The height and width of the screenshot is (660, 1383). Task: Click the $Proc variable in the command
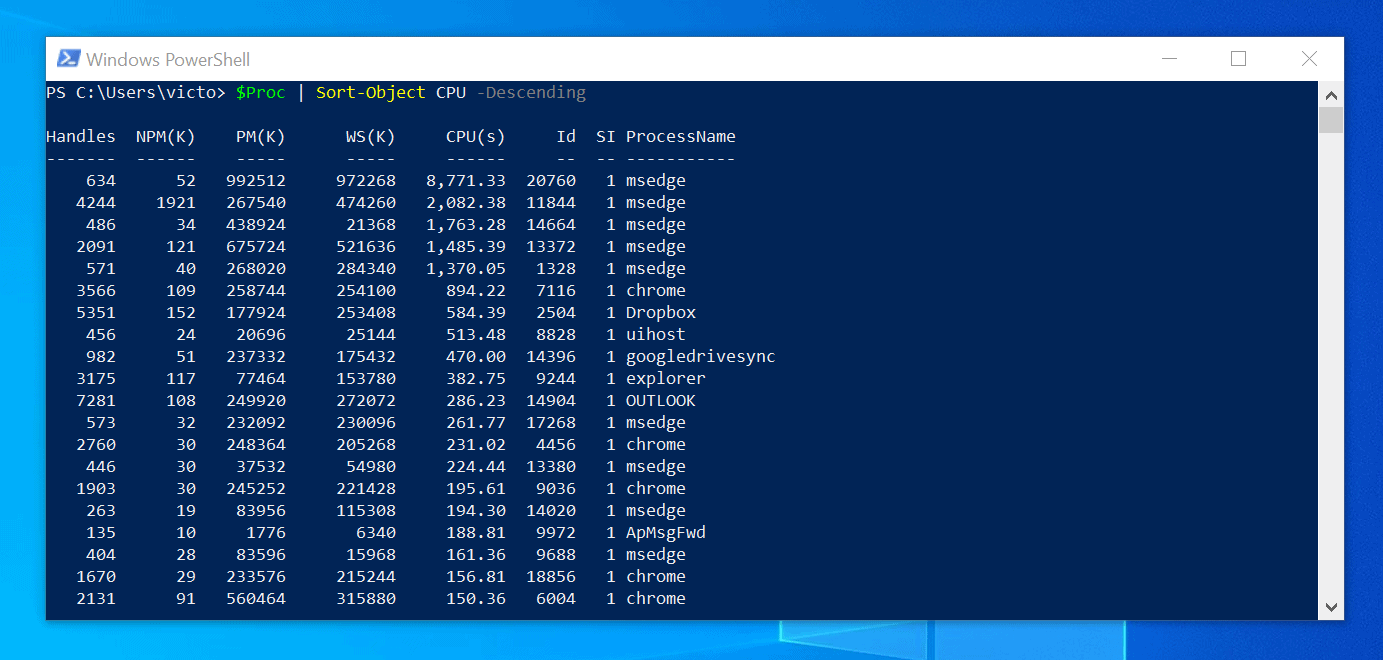[x=261, y=93]
